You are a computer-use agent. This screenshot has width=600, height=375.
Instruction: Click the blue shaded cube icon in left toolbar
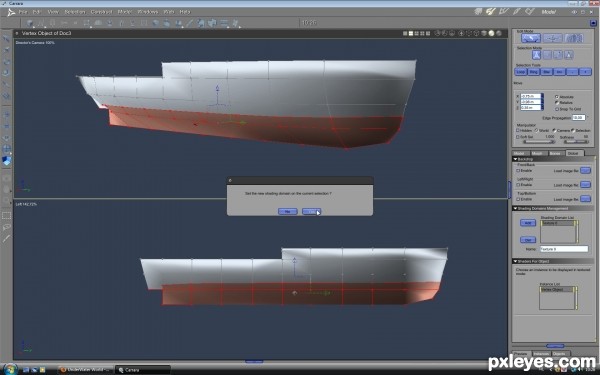7,161
